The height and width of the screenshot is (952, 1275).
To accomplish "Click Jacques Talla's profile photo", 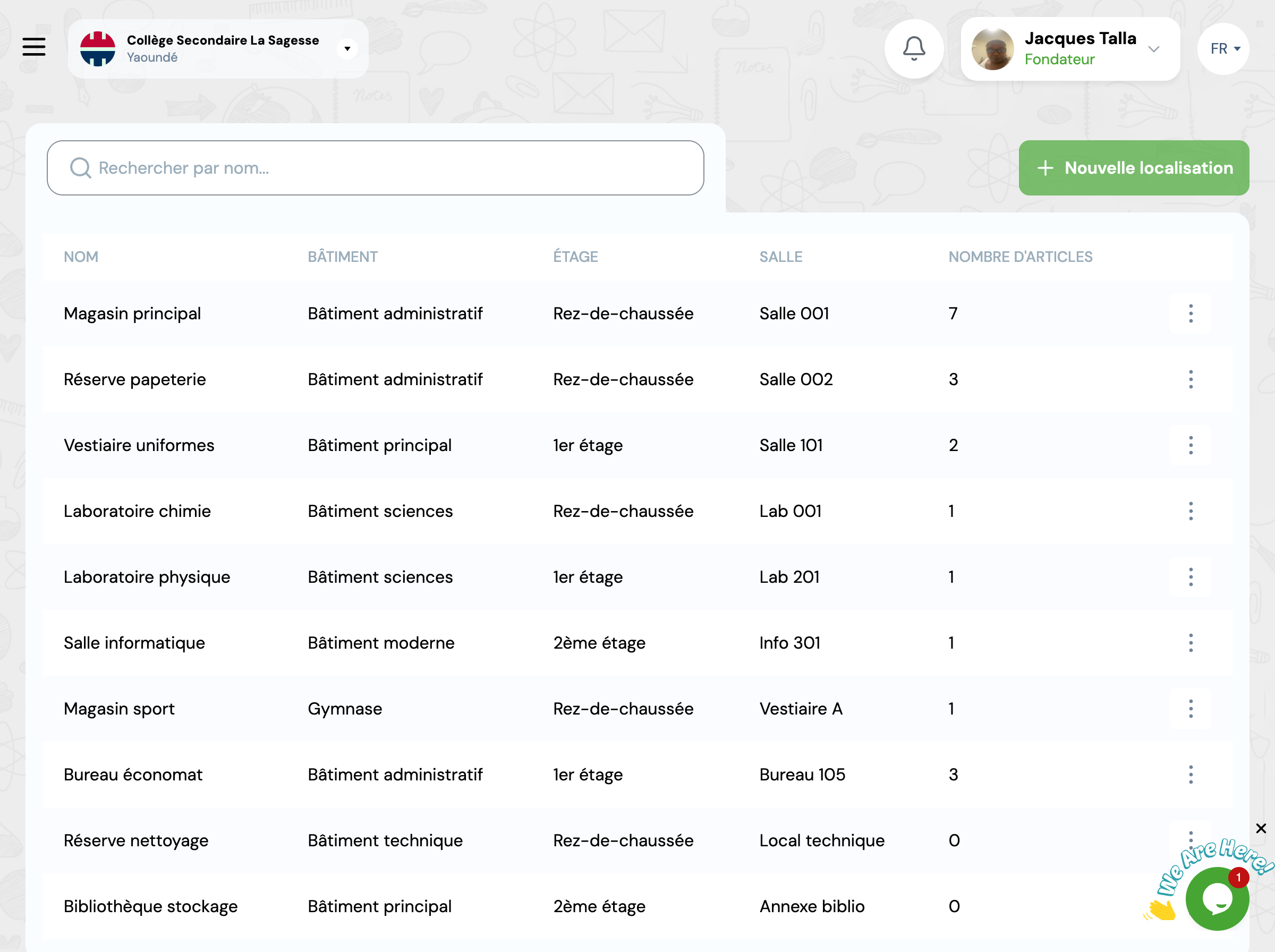I will 992,49.
